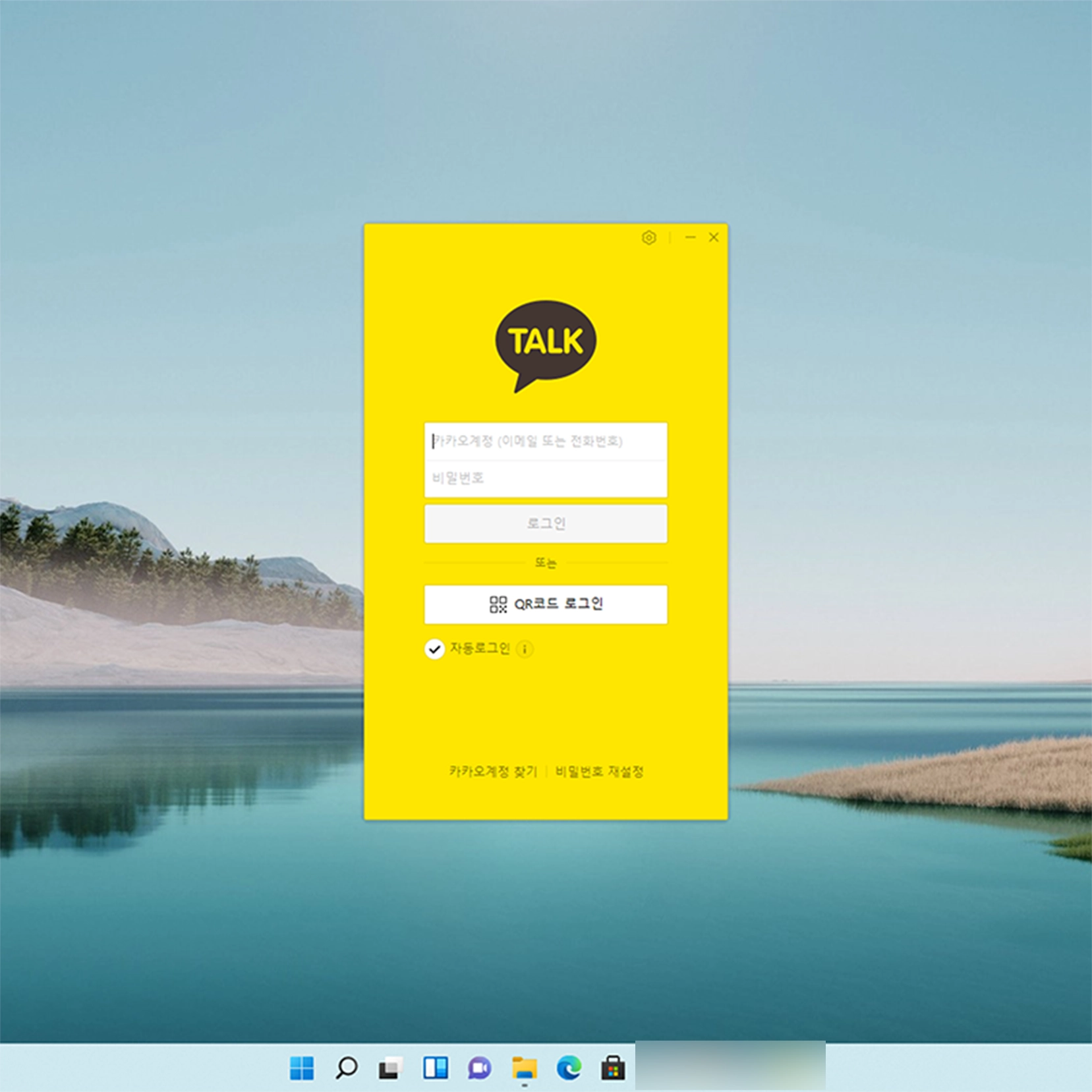
Task: Open auto-login info icon
Action: coord(525,649)
